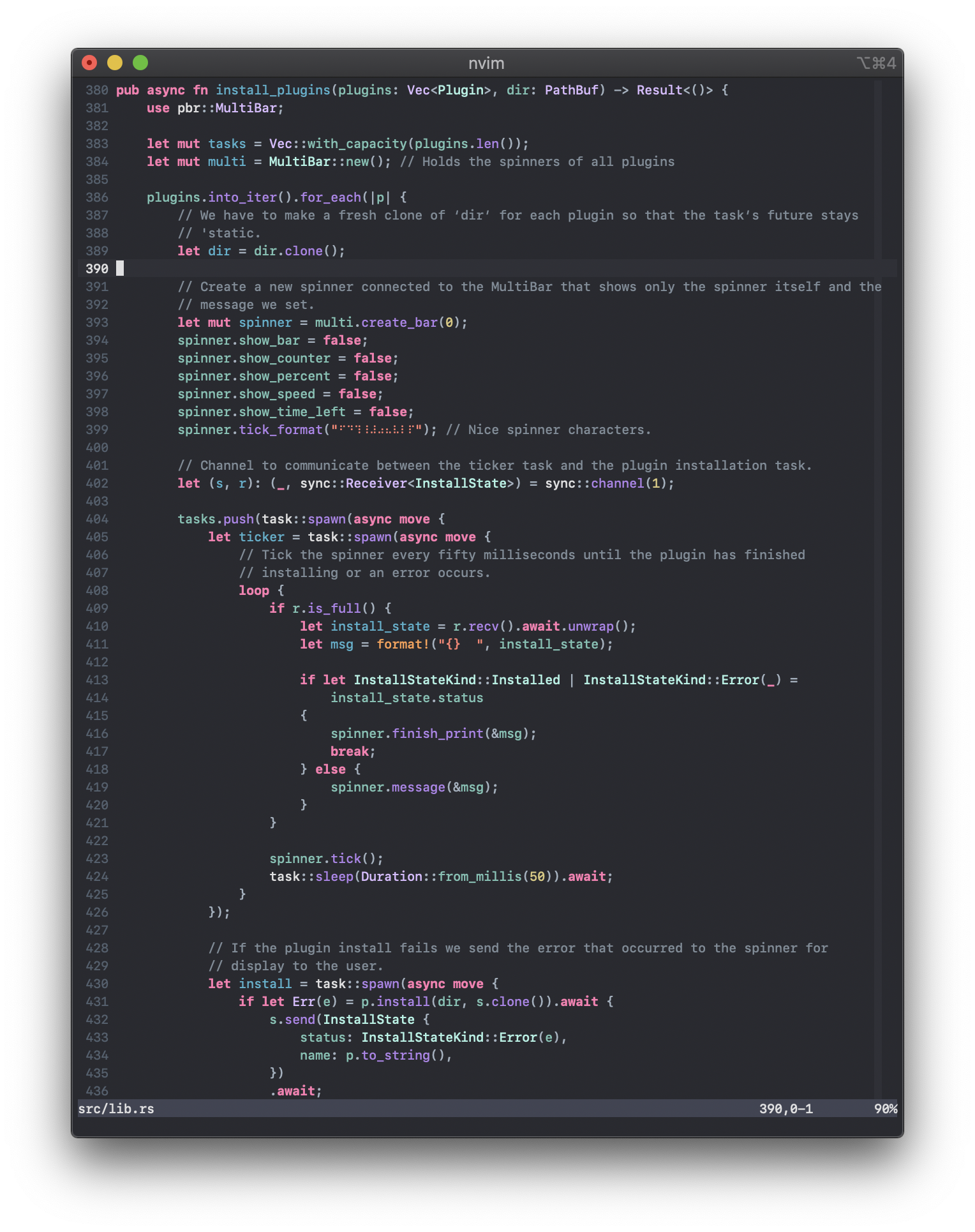This screenshot has height=1232, width=975.
Task: Click 'use pbr::MultiBar;' line
Action: click(x=216, y=108)
